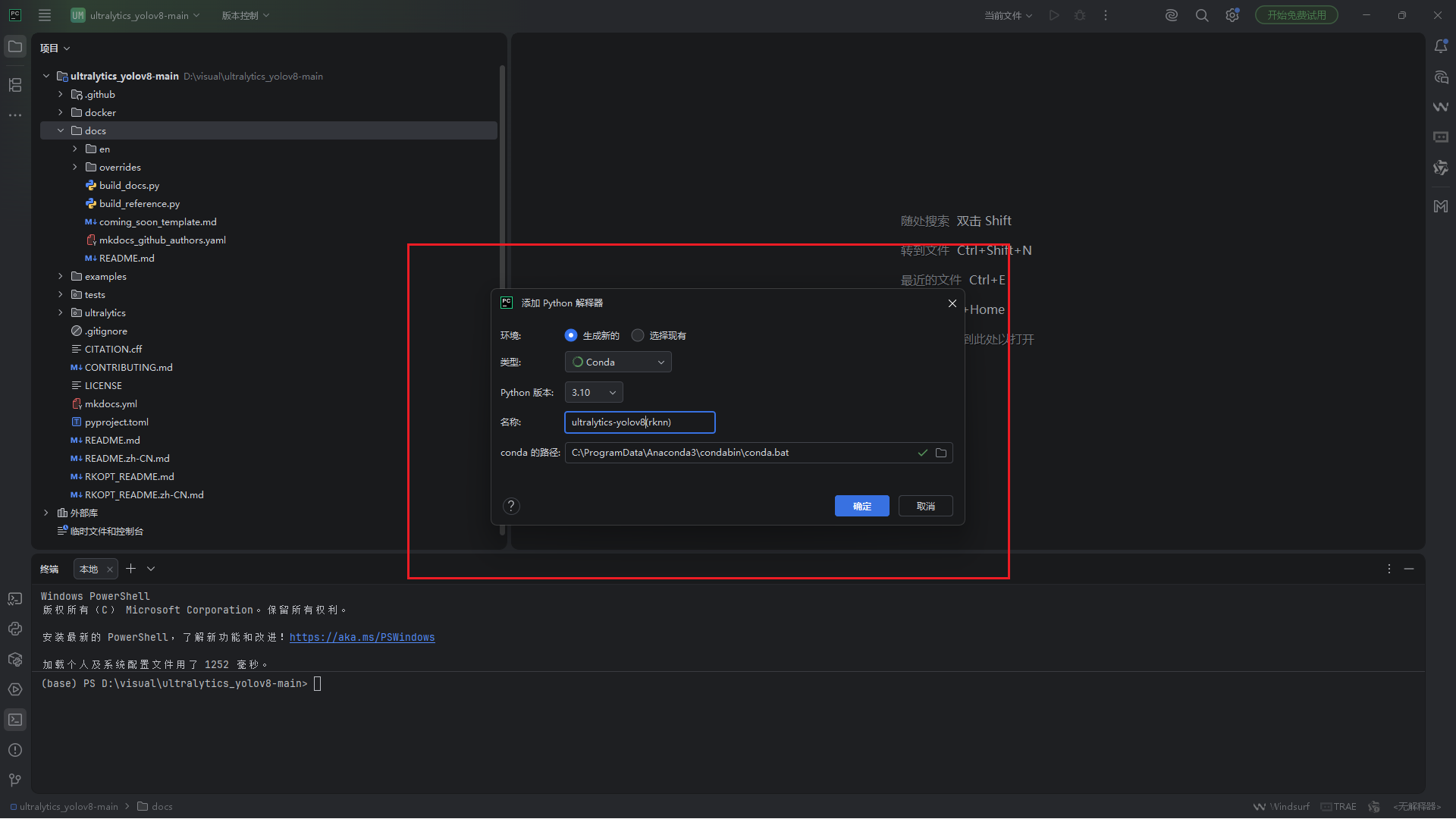Open 版本控制 menu in title bar

tap(245, 15)
